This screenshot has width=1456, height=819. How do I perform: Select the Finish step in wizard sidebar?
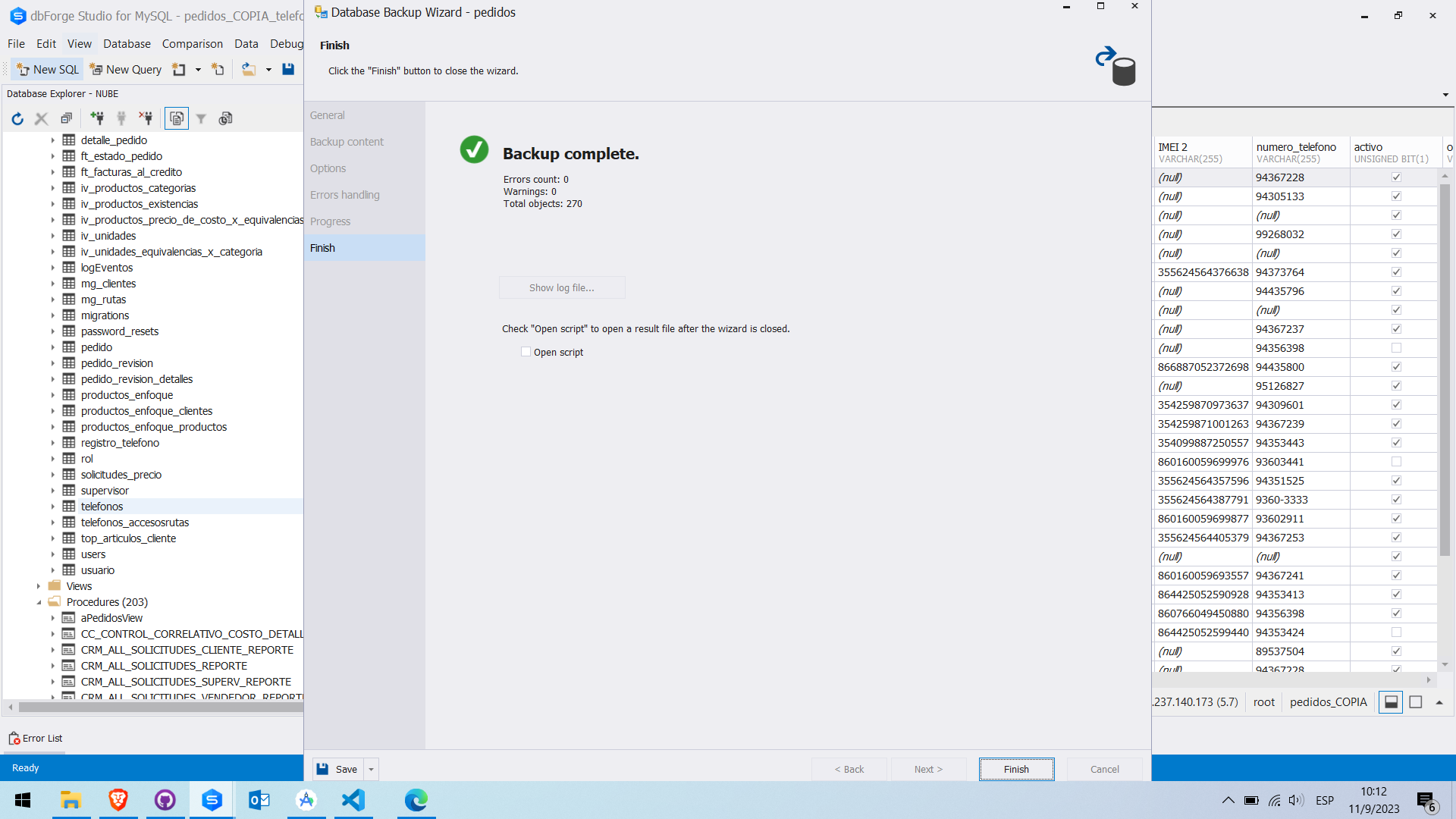point(365,248)
